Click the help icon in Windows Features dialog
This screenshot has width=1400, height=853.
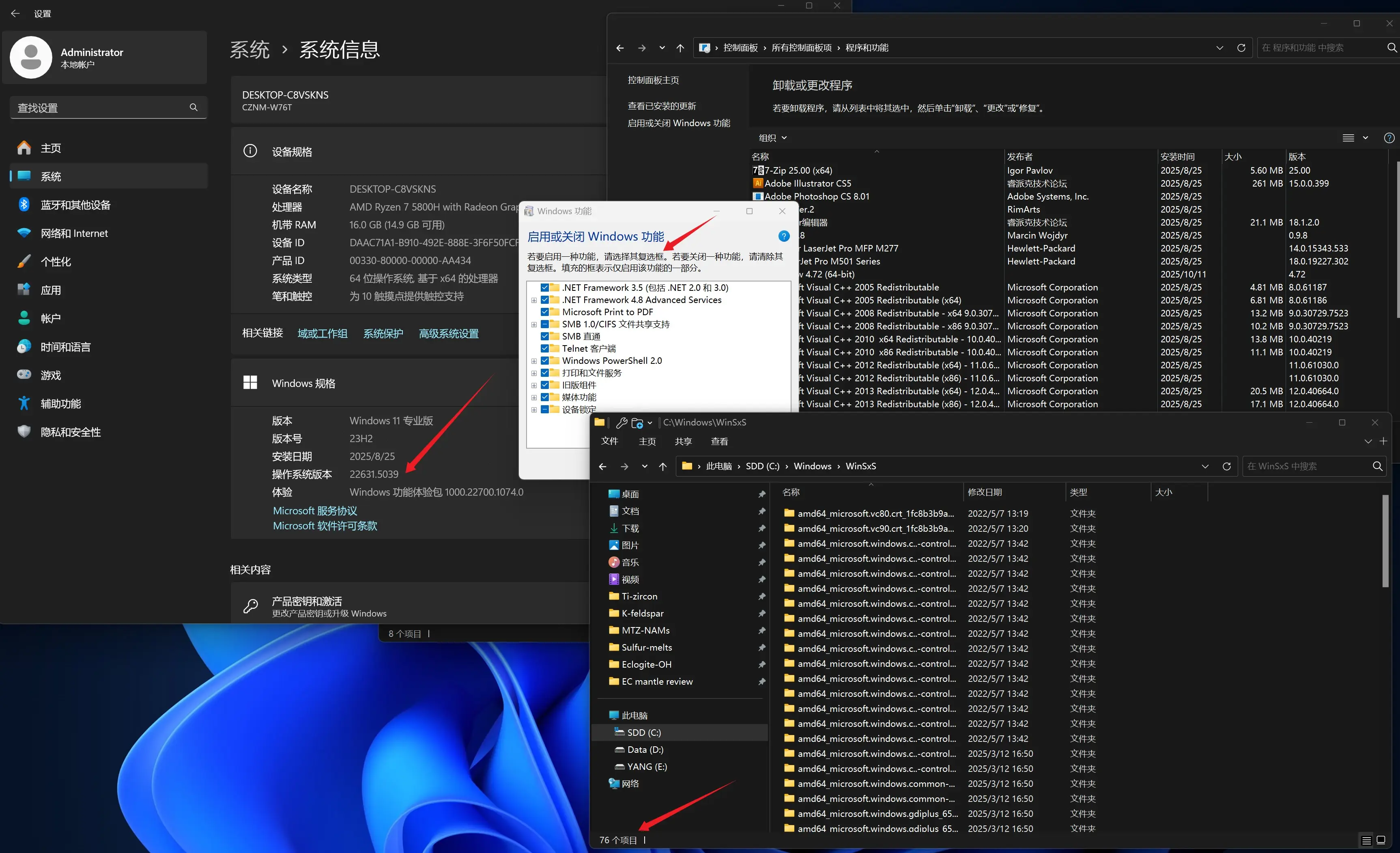click(x=783, y=236)
